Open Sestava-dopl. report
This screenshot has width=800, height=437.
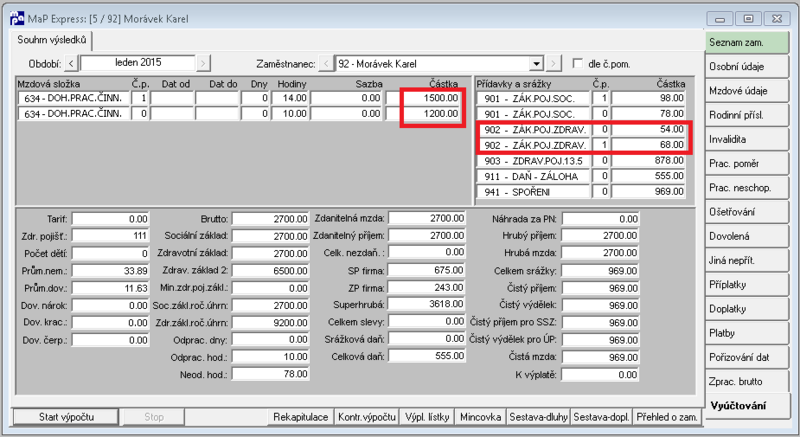(601, 417)
